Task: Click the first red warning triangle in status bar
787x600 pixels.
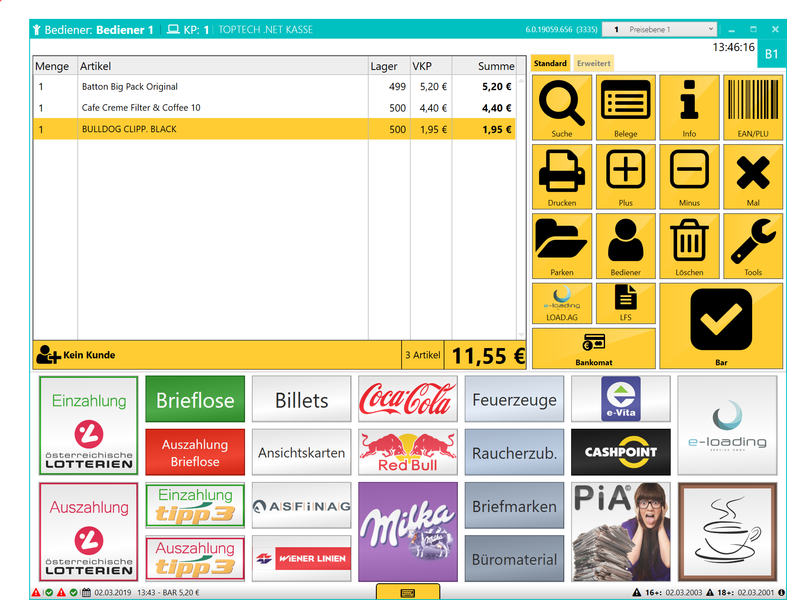Action: [36, 592]
